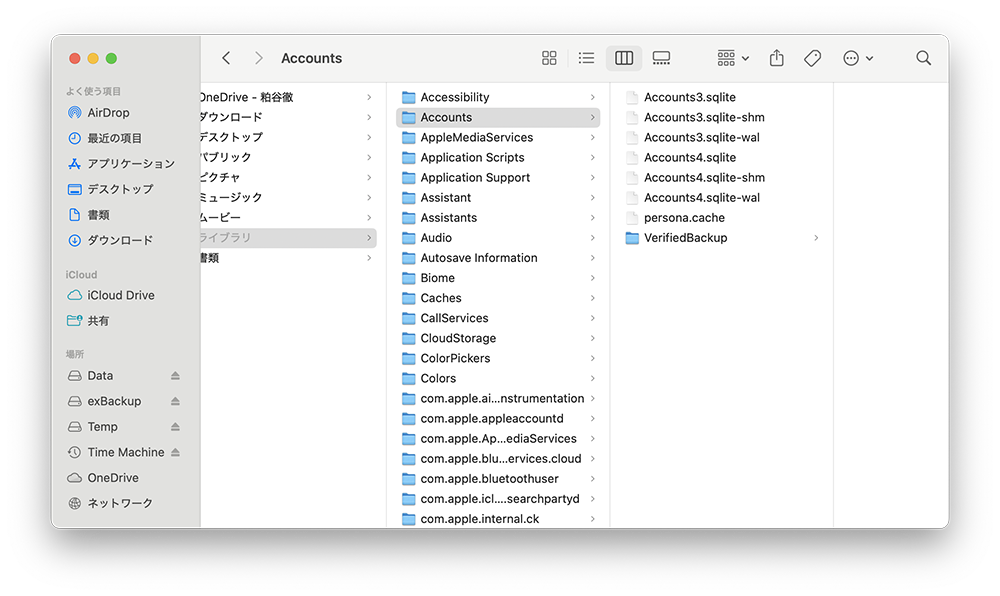Select the persona.cache file
This screenshot has height=596, width=1000.
pos(684,217)
